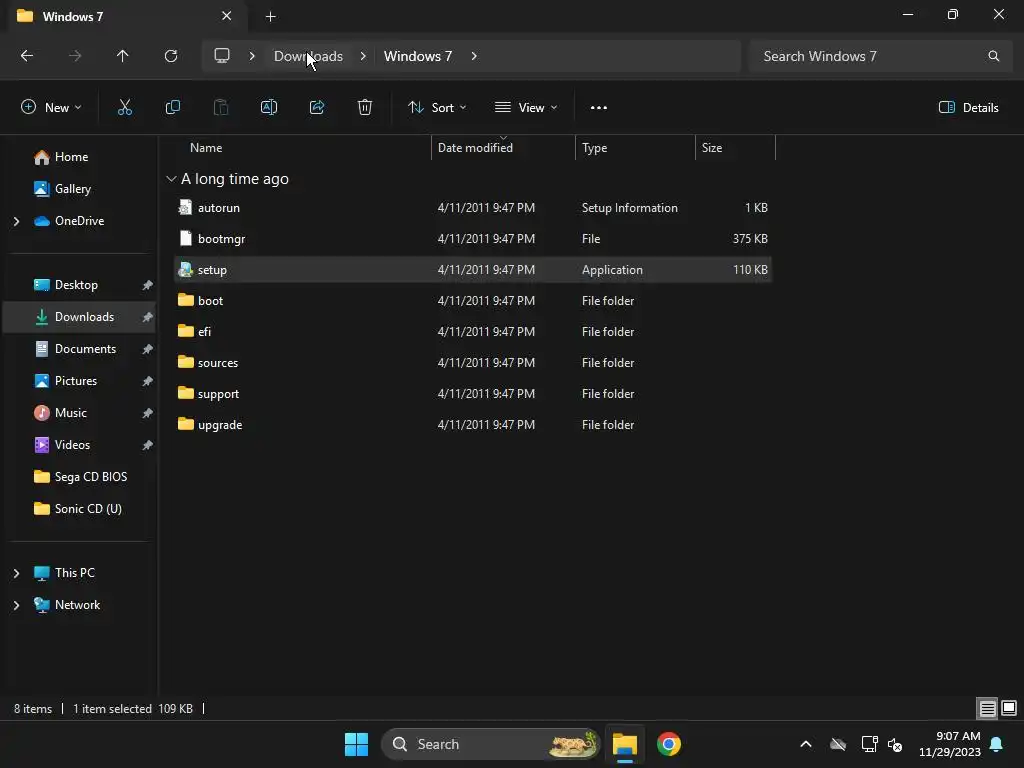
Task: Click chevron after the PC icon in address bar
Action: (252, 56)
